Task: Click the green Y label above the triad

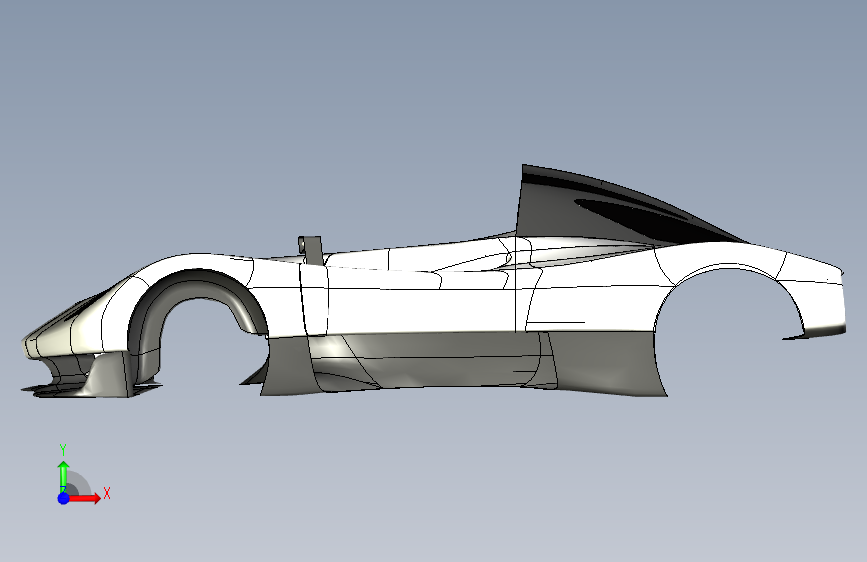Action: (x=63, y=450)
